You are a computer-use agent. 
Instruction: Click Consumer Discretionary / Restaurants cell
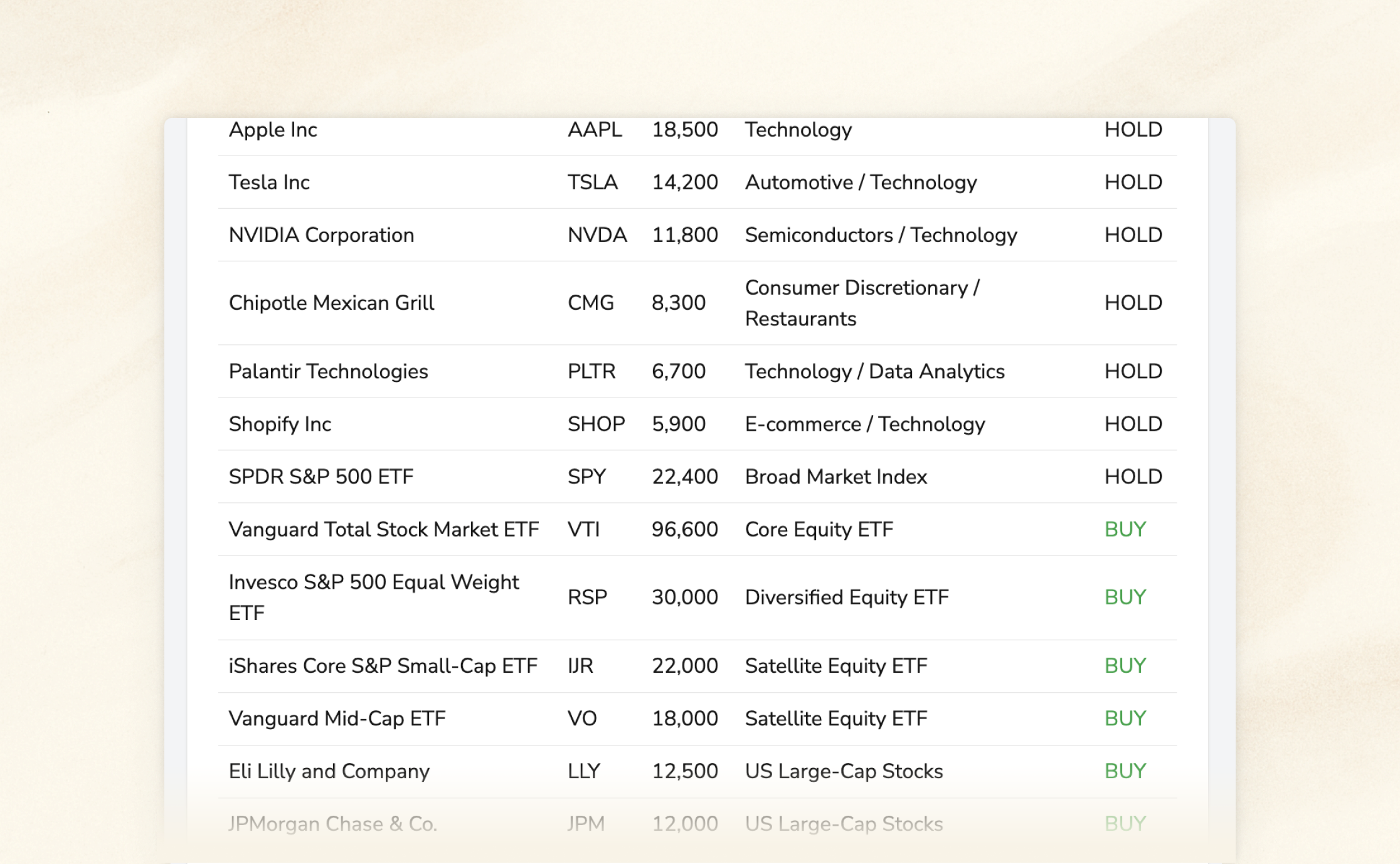coord(862,303)
